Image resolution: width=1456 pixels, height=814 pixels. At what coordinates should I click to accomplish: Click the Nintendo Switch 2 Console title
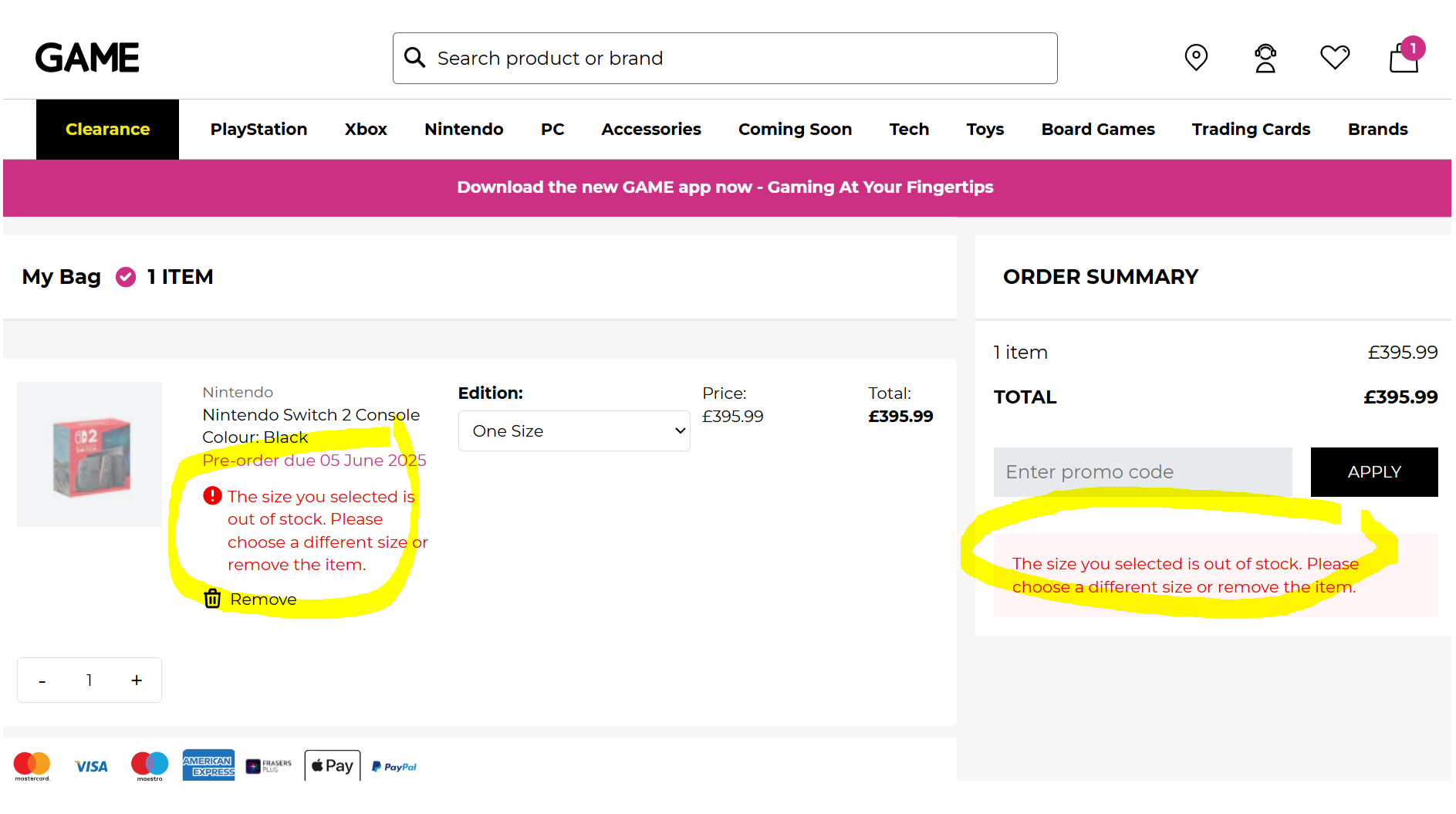pos(311,415)
